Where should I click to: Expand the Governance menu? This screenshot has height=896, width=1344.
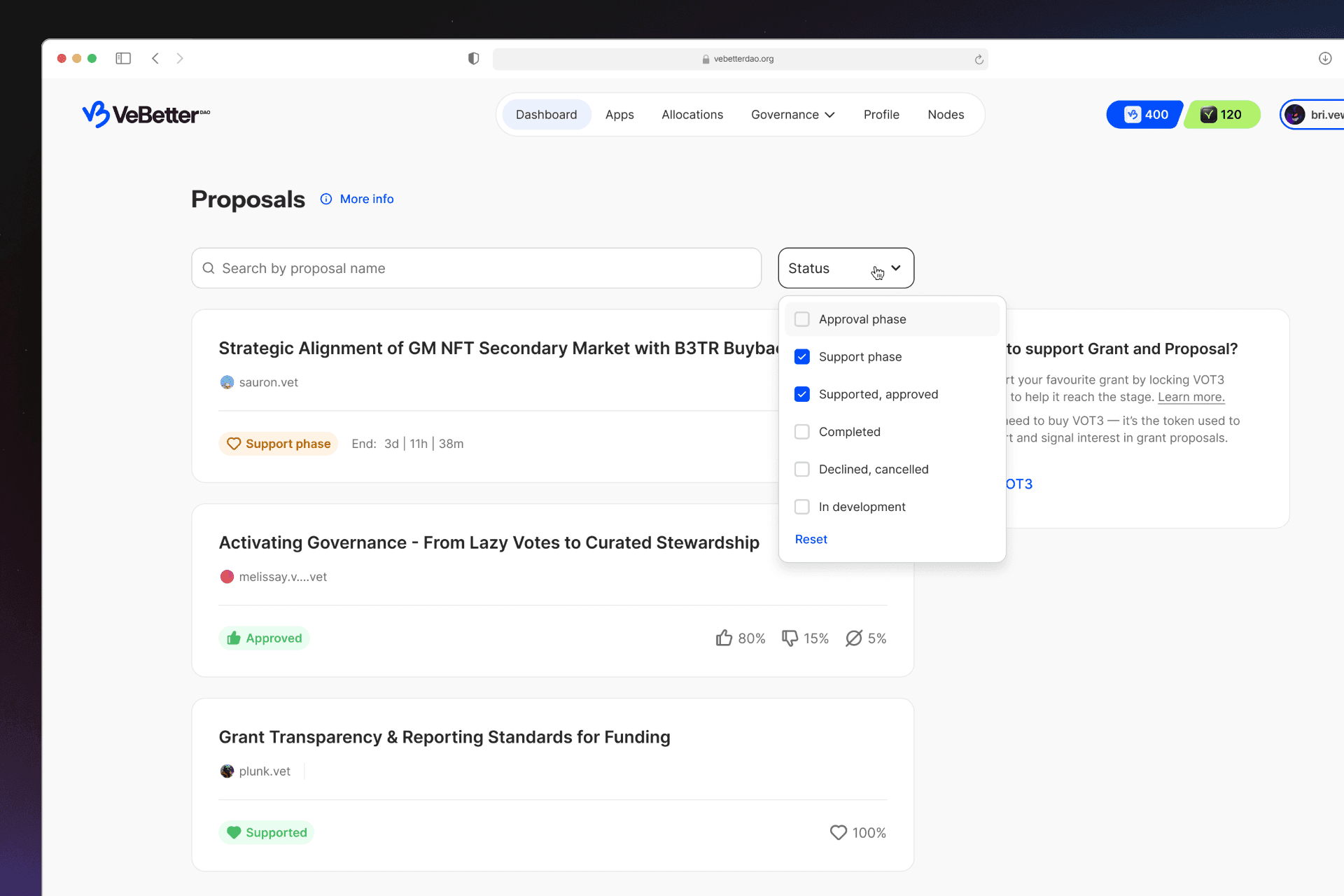(792, 115)
